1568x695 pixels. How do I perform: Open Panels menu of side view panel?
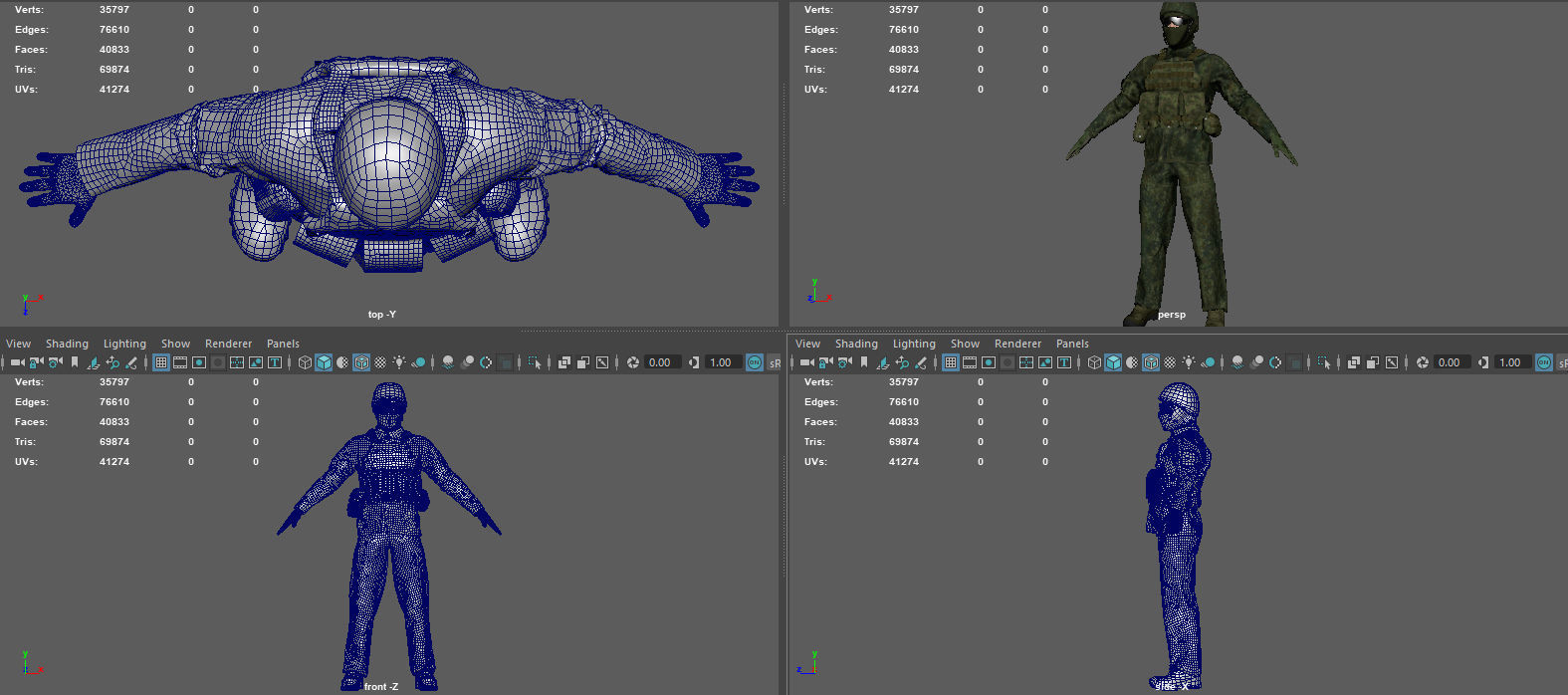pos(1072,344)
